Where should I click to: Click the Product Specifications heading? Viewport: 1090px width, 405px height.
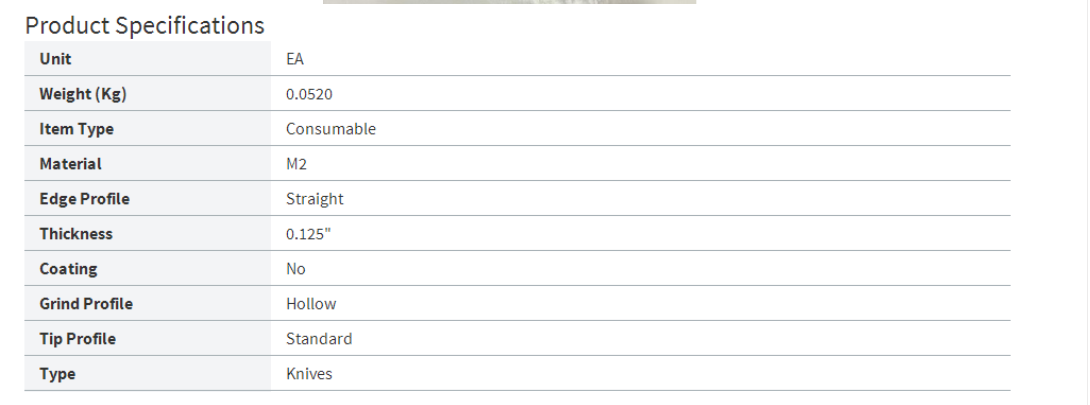click(145, 26)
